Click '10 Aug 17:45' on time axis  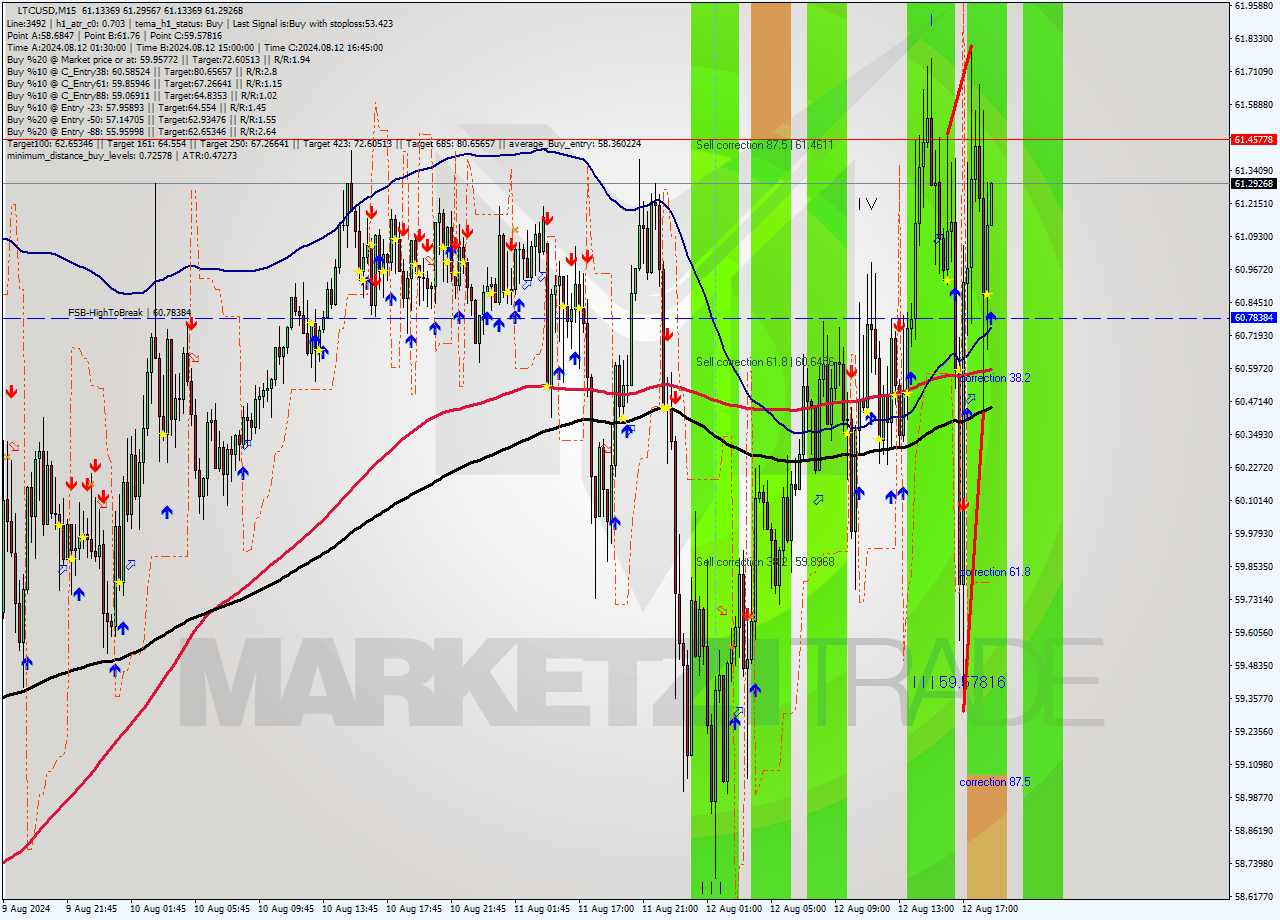pyautogui.click(x=414, y=909)
